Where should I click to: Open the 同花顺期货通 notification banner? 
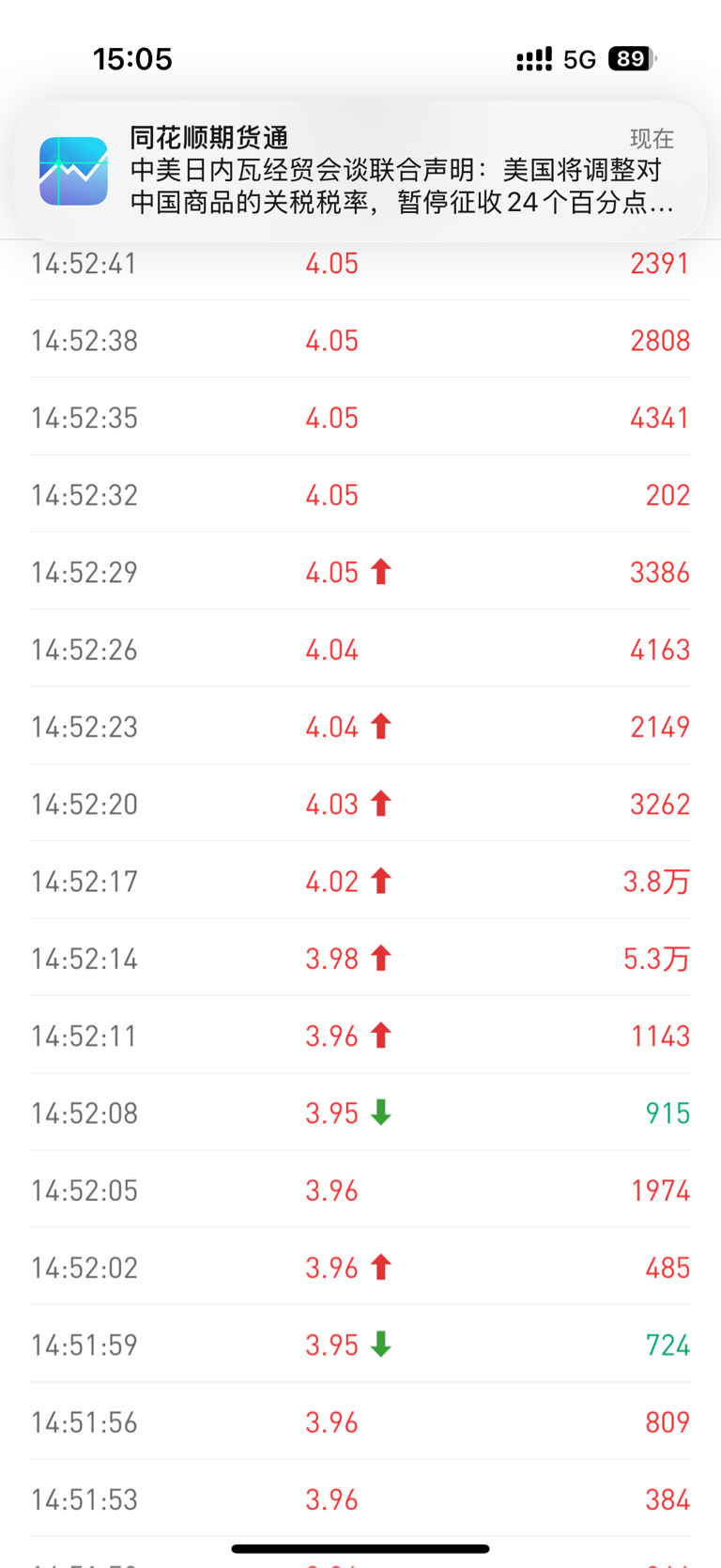pos(360,171)
